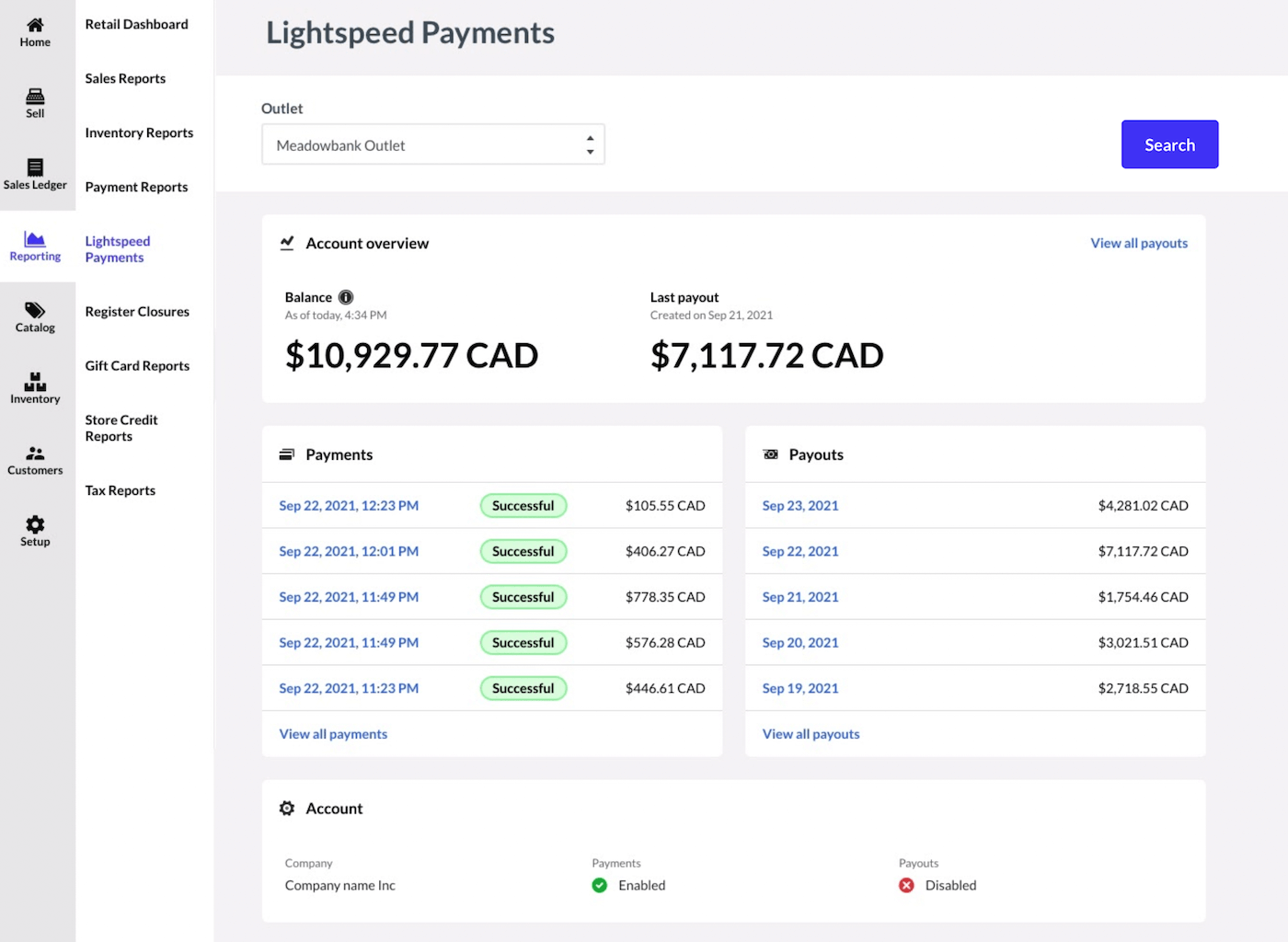Click the Home icon in sidebar
The image size is (1288, 942).
pos(35,26)
